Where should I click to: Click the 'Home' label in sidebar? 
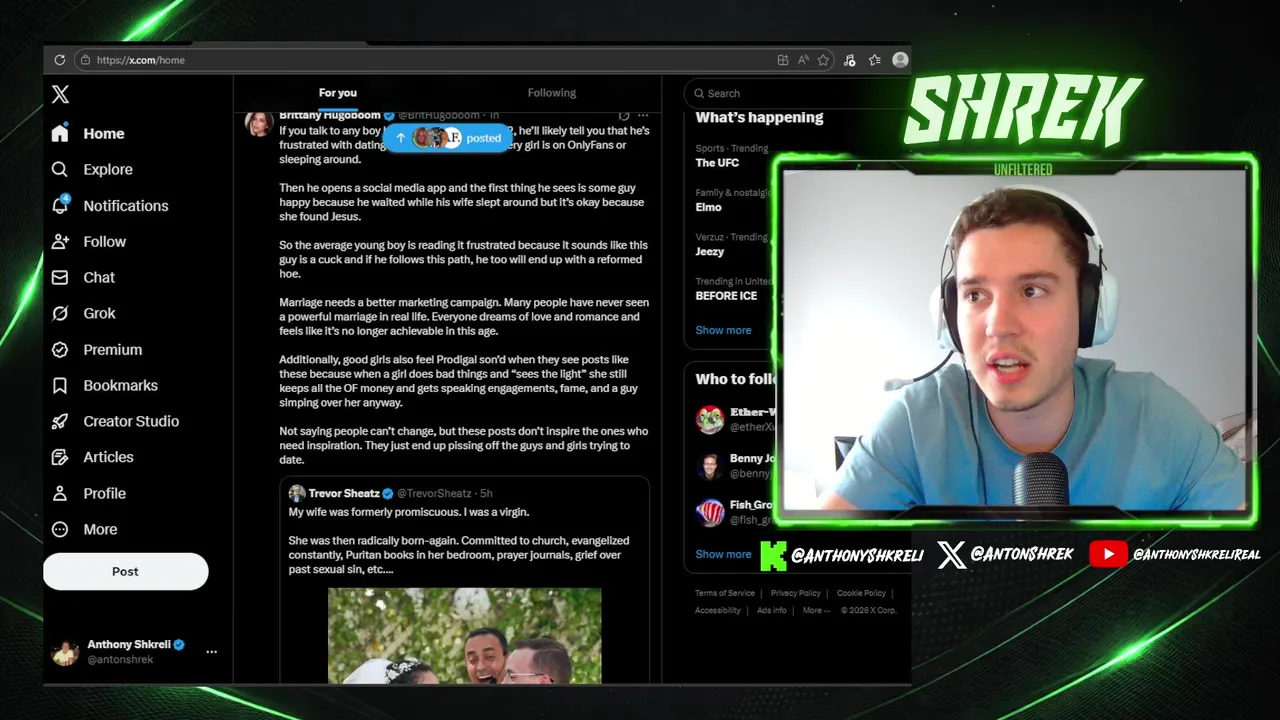click(104, 133)
